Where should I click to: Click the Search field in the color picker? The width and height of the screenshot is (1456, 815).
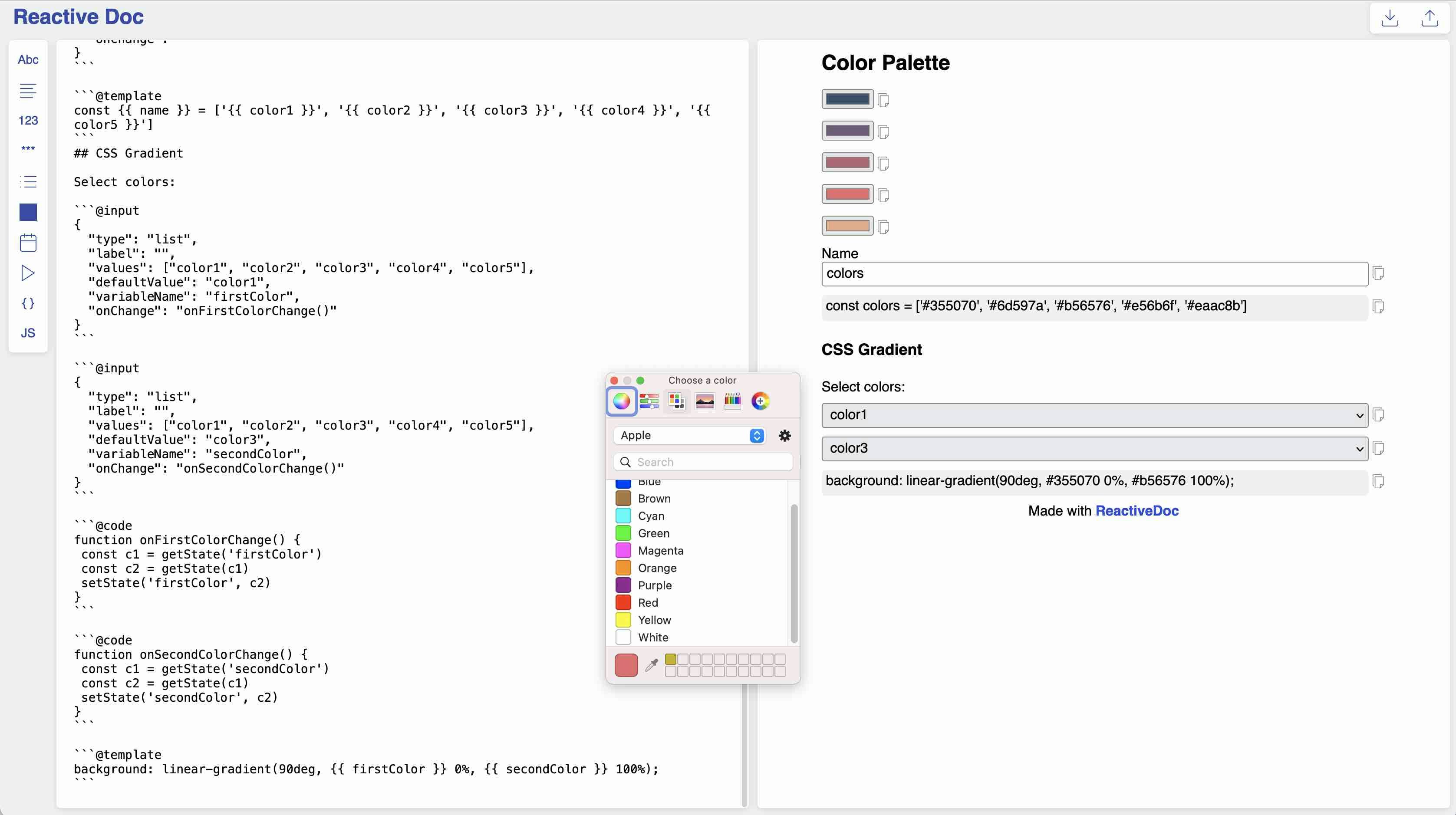702,462
